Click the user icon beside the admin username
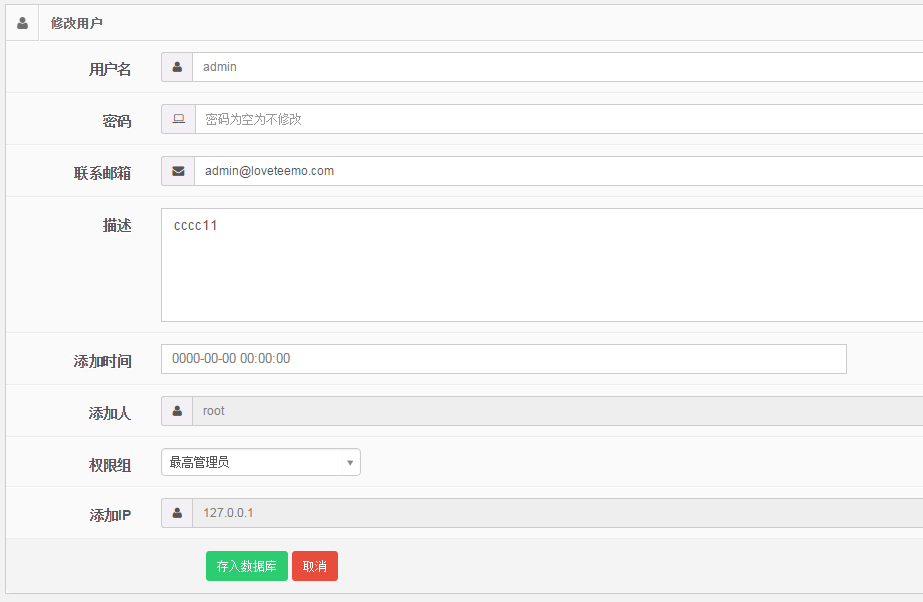The image size is (923, 602). point(177,67)
